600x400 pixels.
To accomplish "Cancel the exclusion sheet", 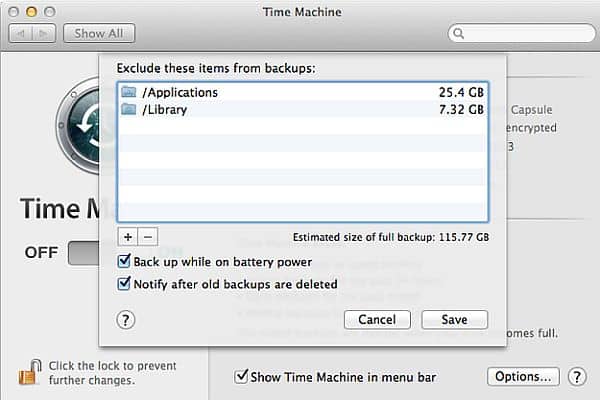I will [x=377, y=320].
